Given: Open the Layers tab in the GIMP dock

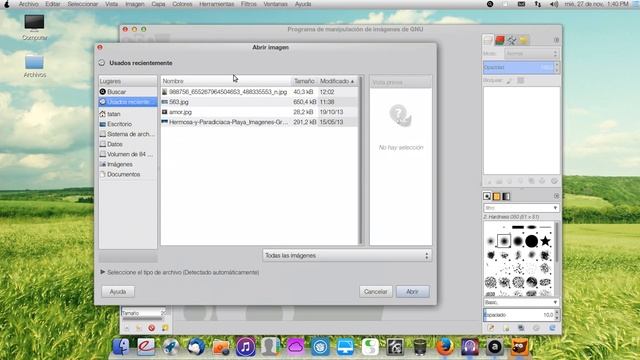Looking at the screenshot, I should [x=489, y=40].
